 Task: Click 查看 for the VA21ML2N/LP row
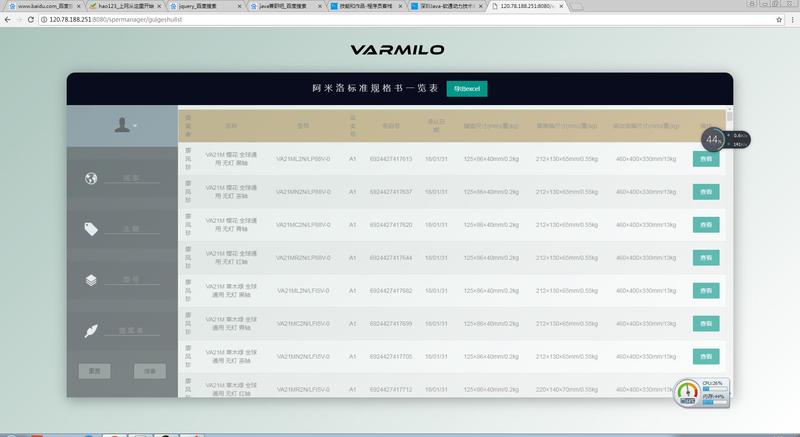tap(706, 159)
